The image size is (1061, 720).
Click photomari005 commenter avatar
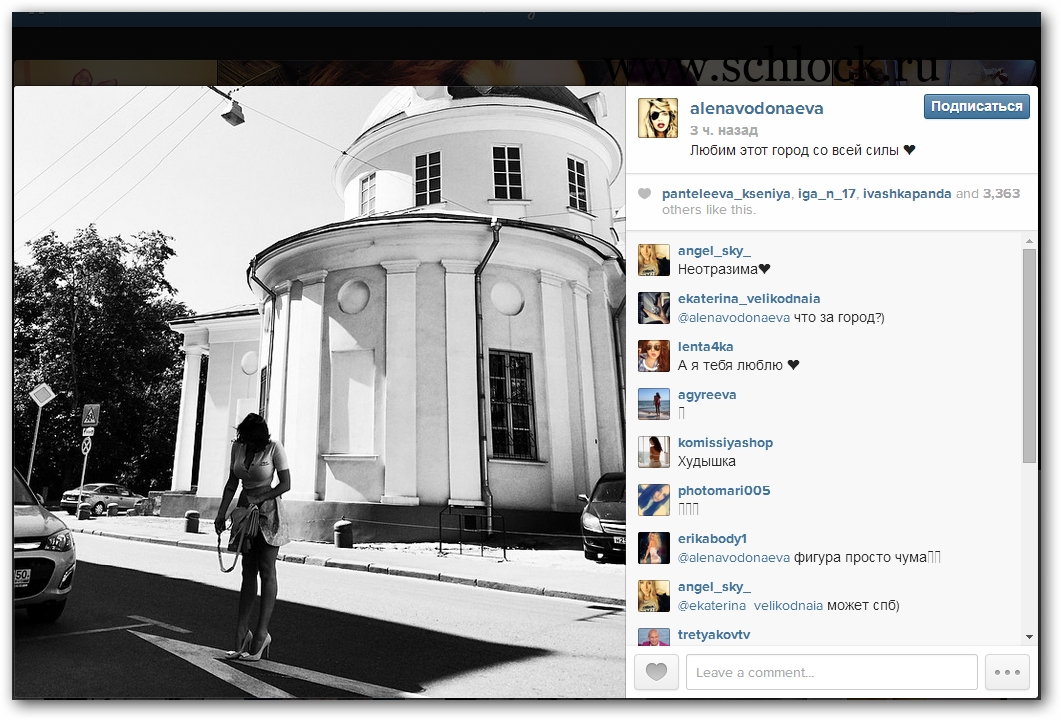pyautogui.click(x=654, y=500)
